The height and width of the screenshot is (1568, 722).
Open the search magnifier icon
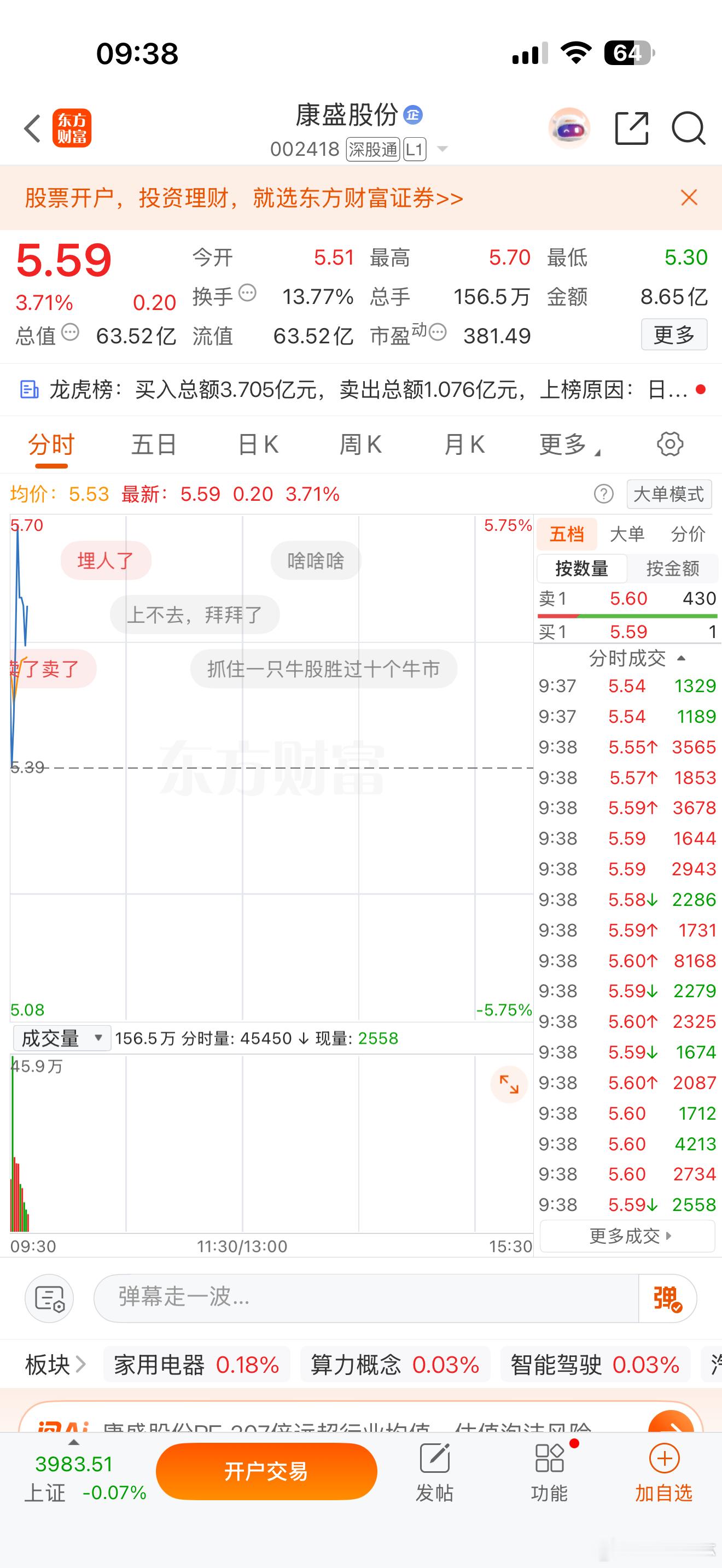tap(689, 128)
